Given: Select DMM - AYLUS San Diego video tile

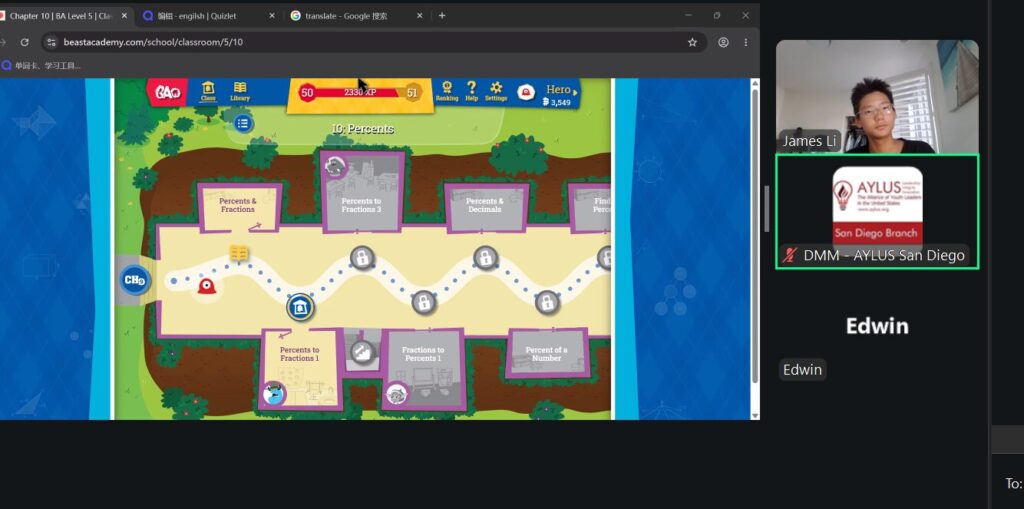Looking at the screenshot, I should click(x=877, y=211).
